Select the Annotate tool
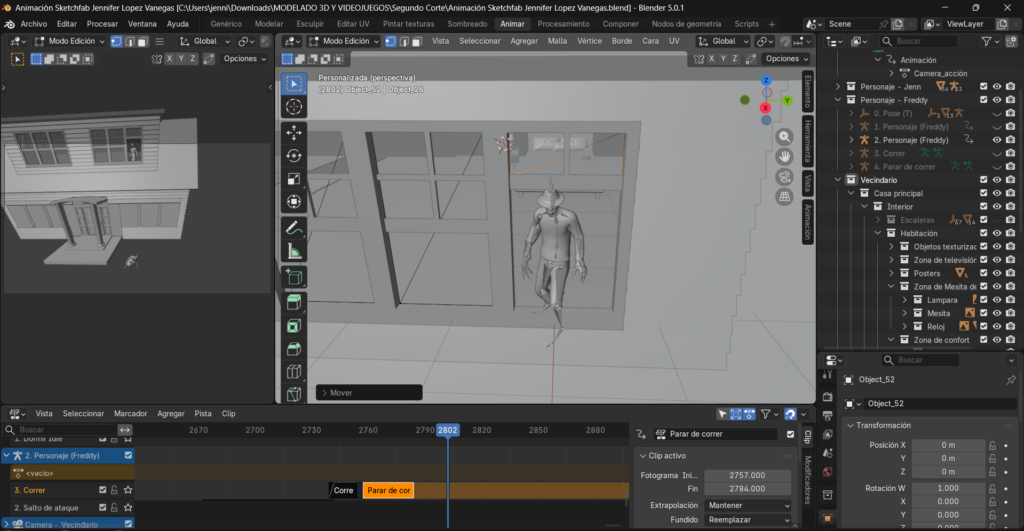1024x531 pixels. (x=294, y=228)
